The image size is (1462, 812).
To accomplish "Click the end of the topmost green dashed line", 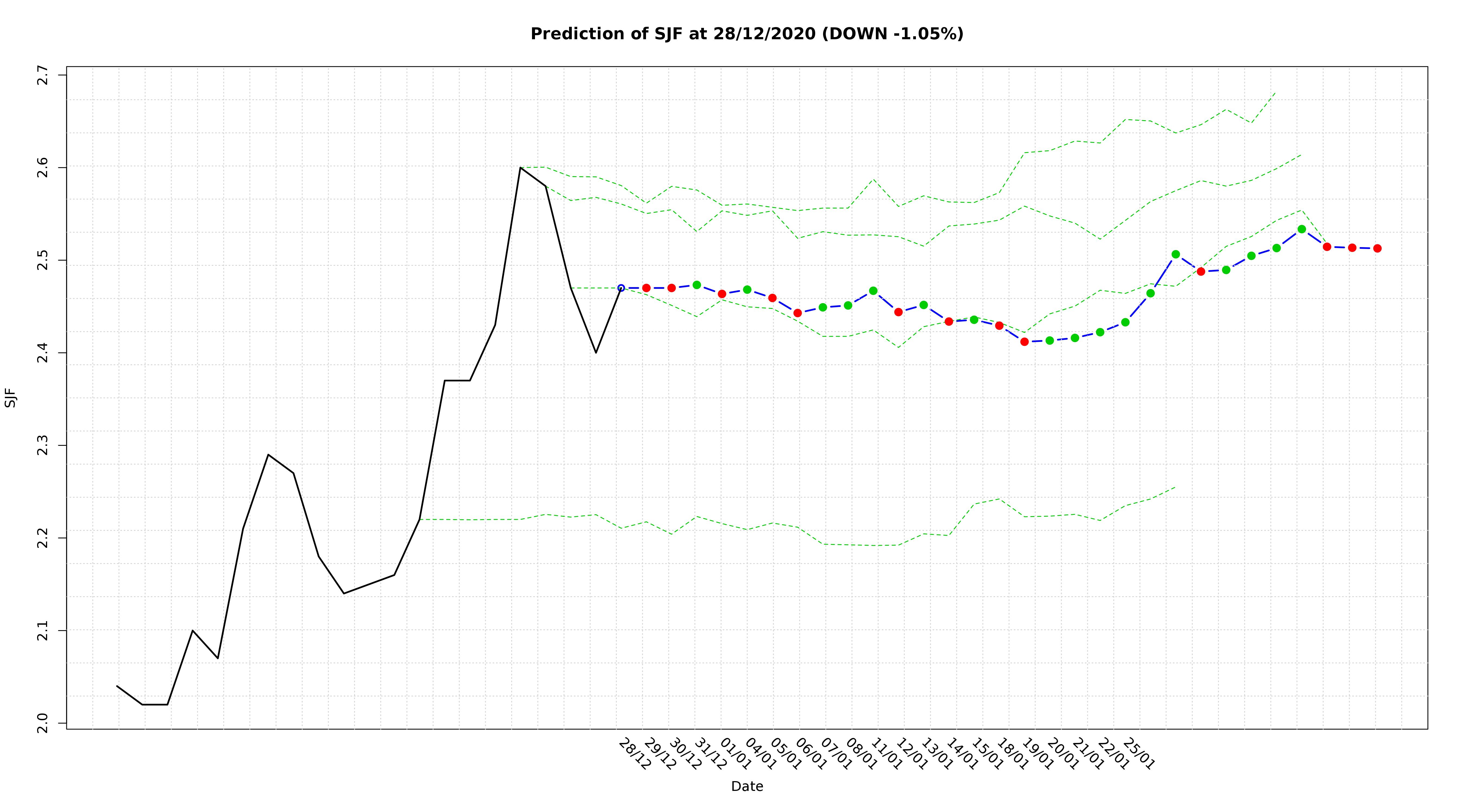I will tap(1276, 93).
